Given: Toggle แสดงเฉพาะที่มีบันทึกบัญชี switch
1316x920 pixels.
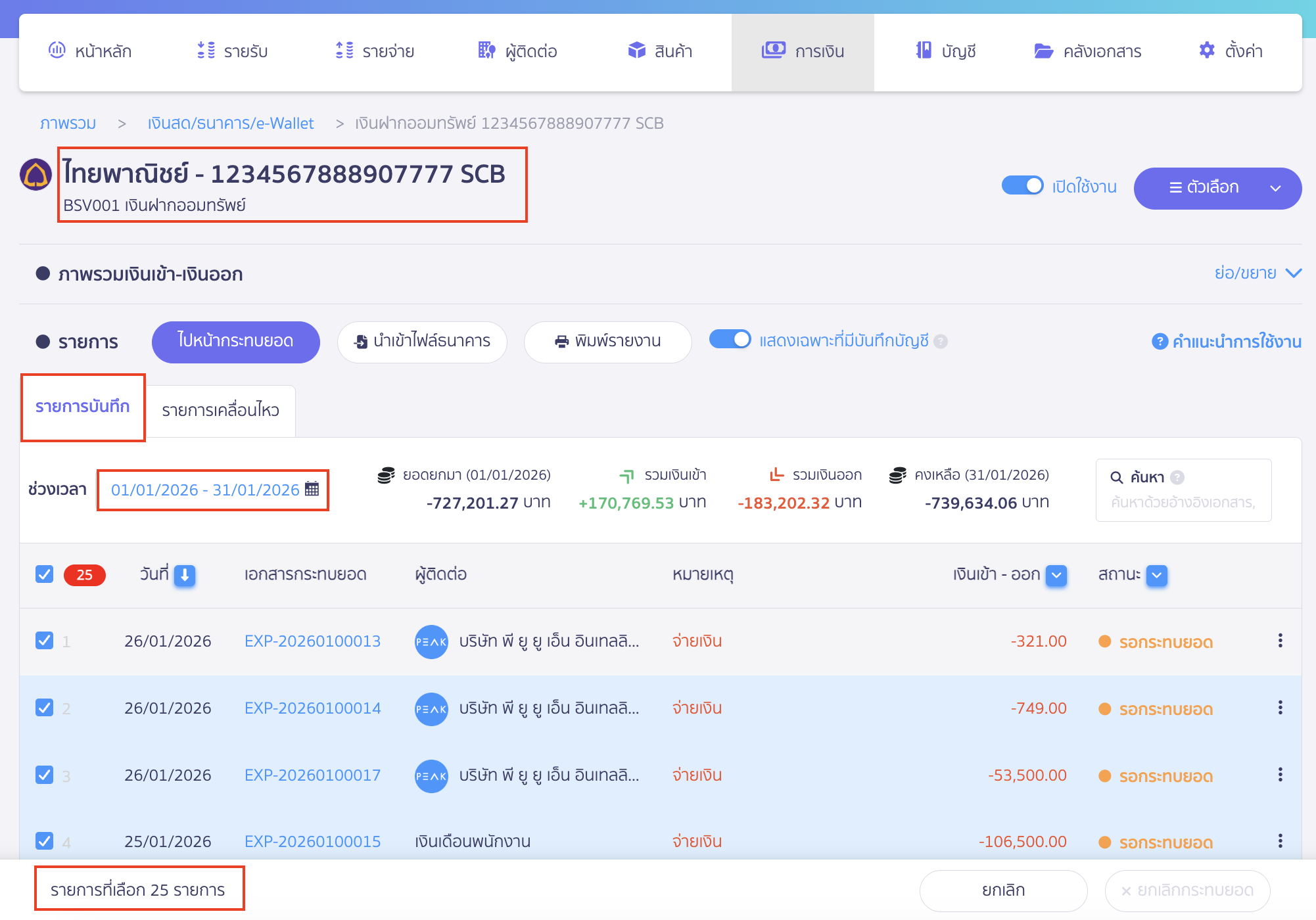Looking at the screenshot, I should point(730,340).
